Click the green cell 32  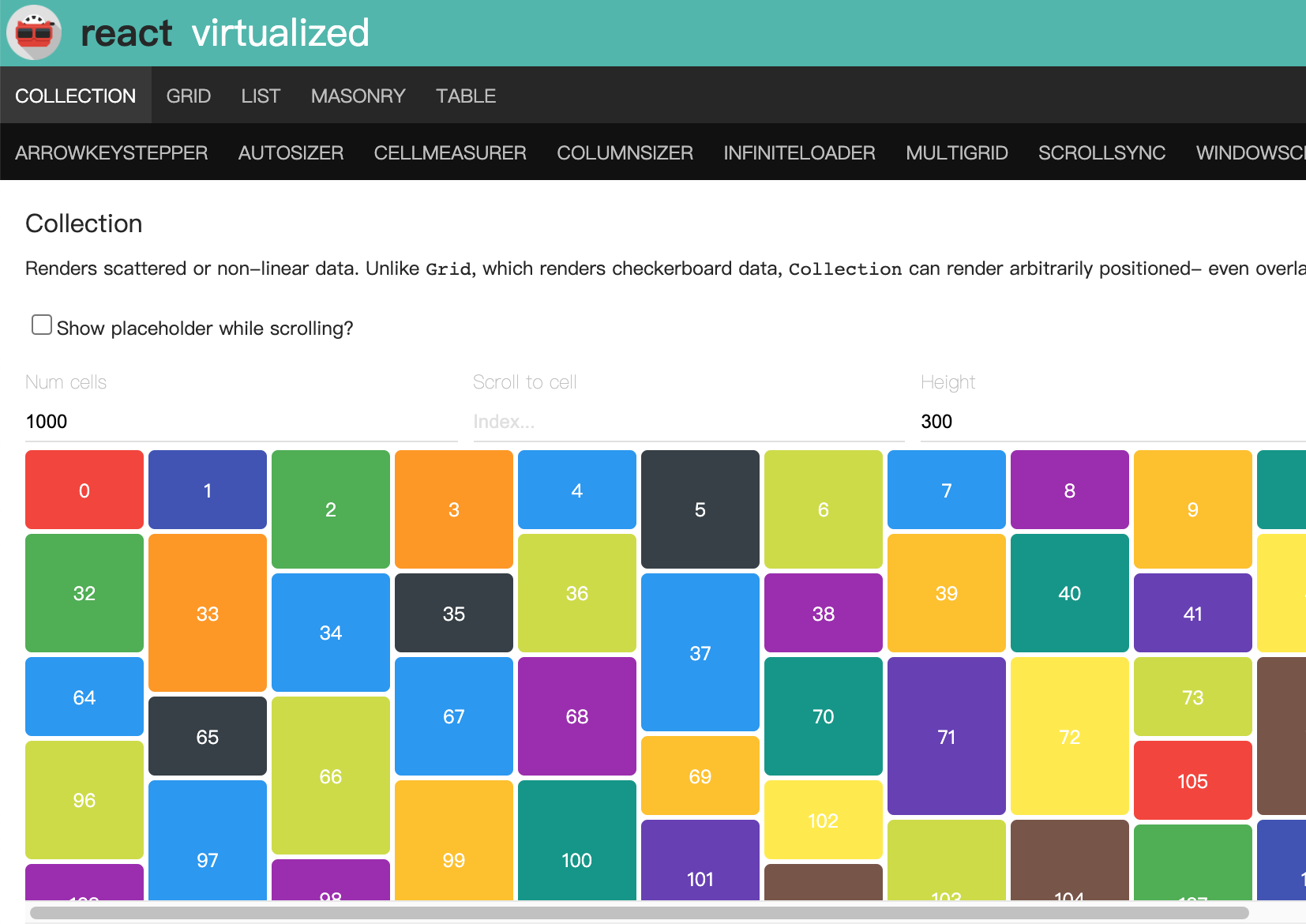coord(84,593)
